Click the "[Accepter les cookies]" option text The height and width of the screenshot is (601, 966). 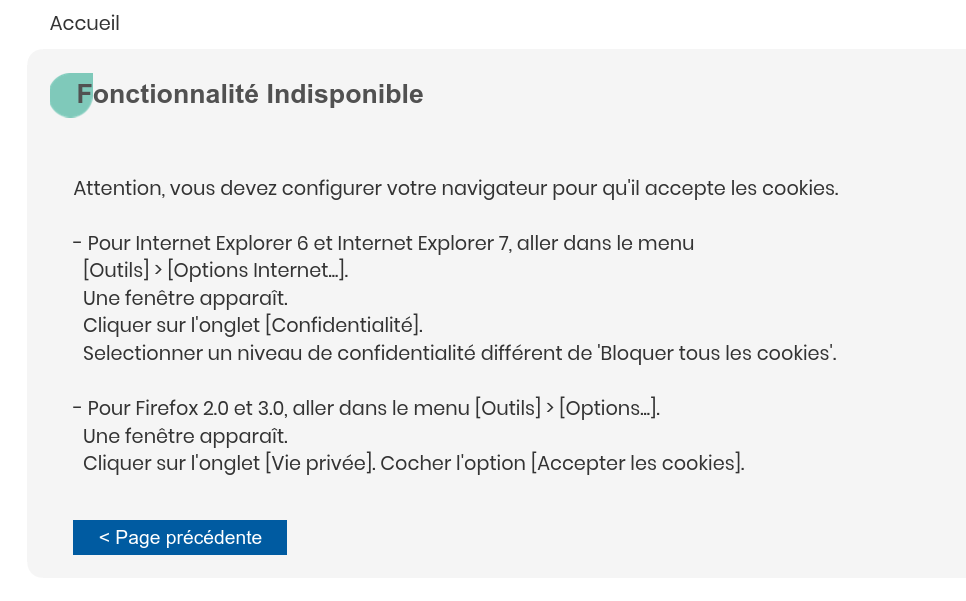point(637,463)
